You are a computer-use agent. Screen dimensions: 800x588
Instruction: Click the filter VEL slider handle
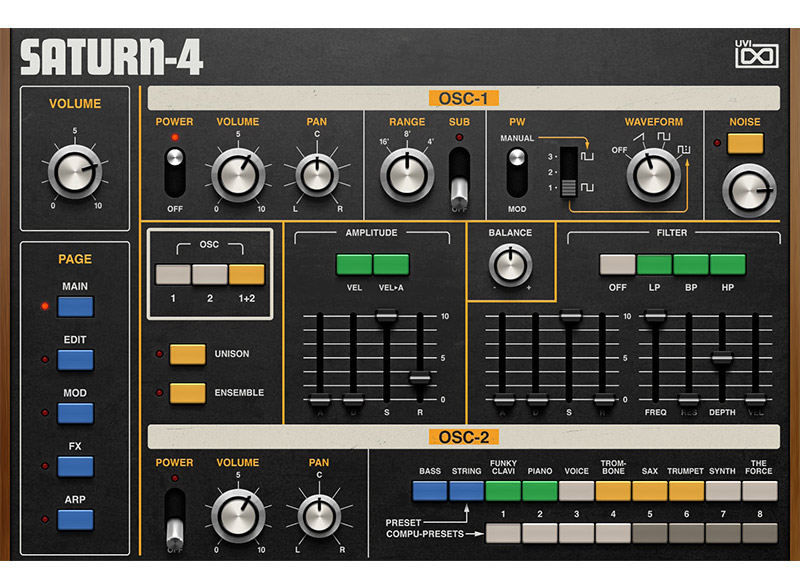[x=756, y=399]
